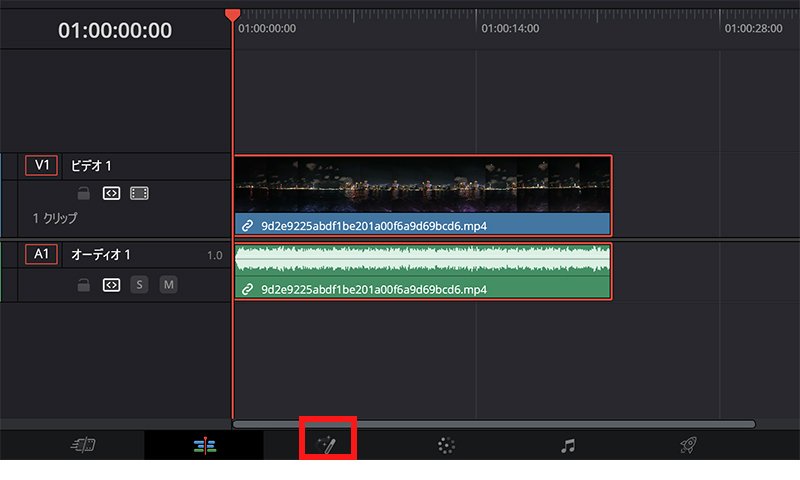The width and height of the screenshot is (800, 480).
Task: Select the video clip name bar .mp4
Action: pyautogui.click(x=422, y=225)
